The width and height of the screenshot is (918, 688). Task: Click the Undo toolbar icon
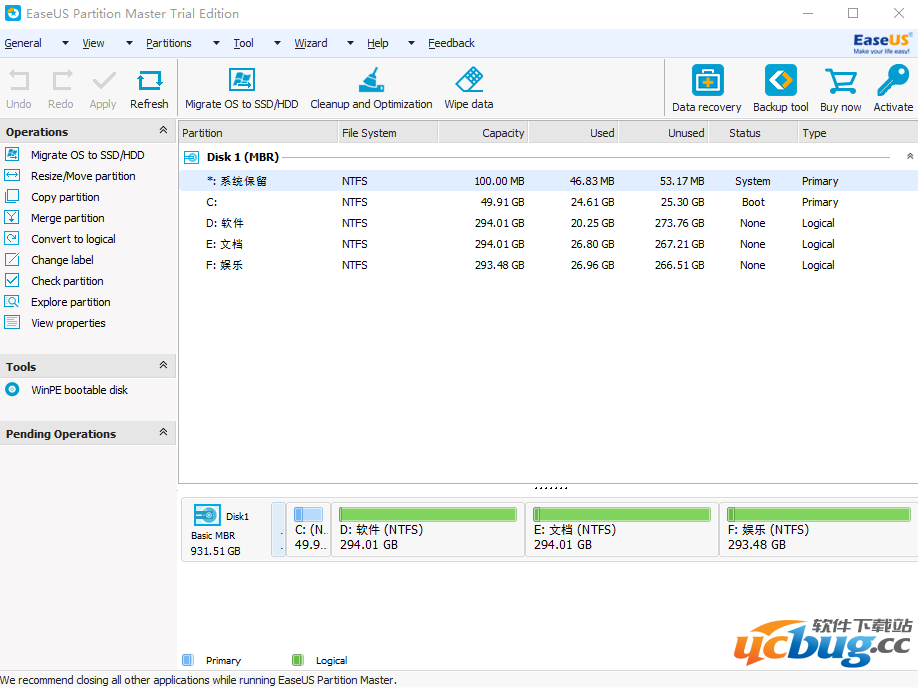(19, 80)
